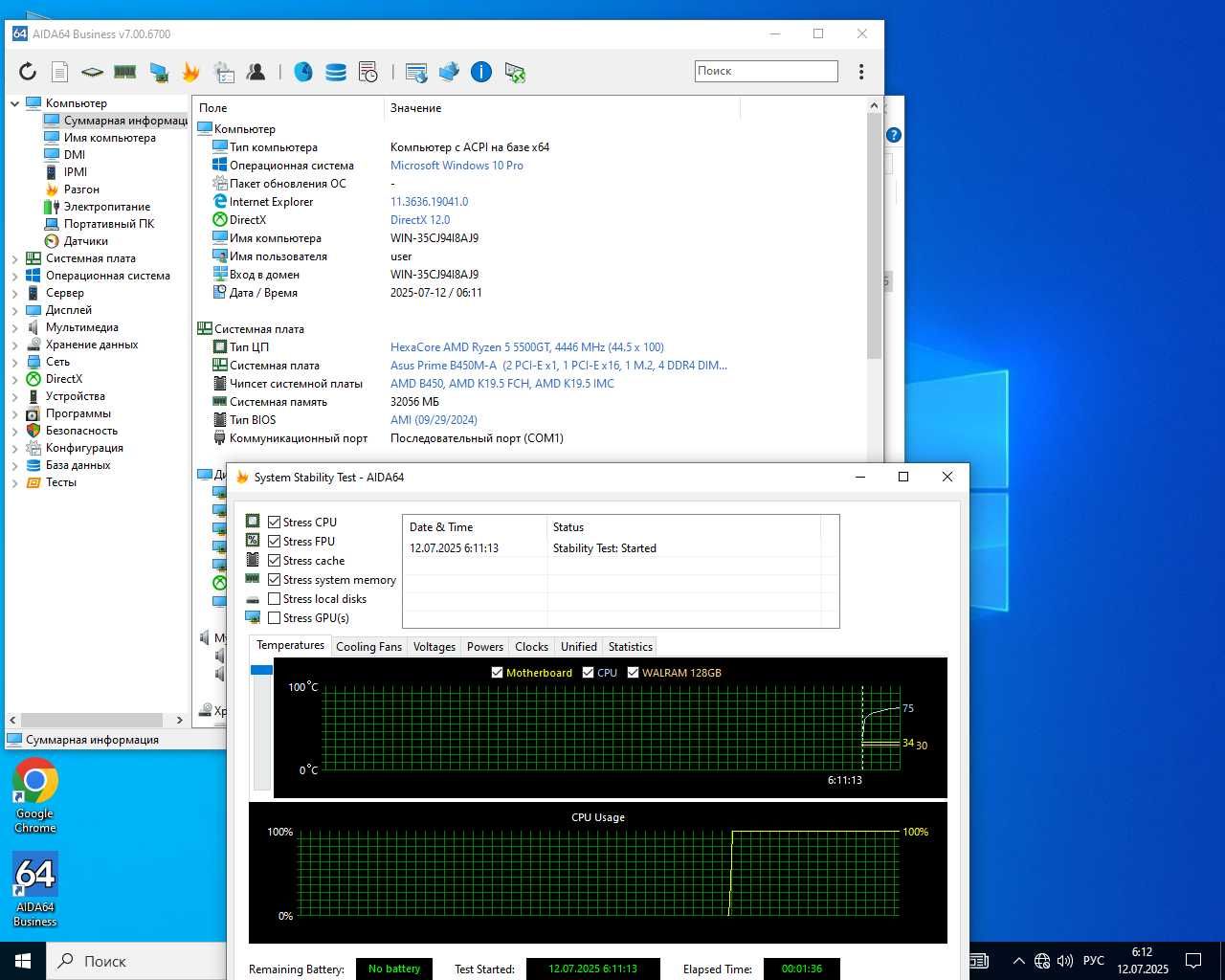Enable the Stress GPU(s) checkbox
The image size is (1225, 980).
click(275, 618)
